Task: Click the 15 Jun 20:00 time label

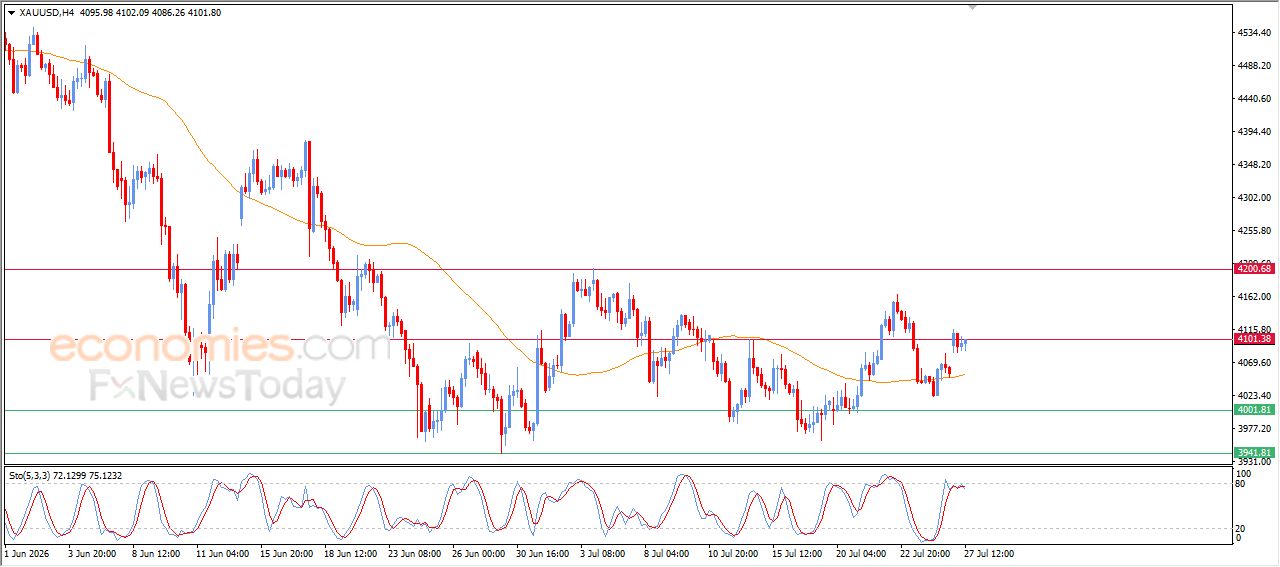Action: (x=285, y=553)
